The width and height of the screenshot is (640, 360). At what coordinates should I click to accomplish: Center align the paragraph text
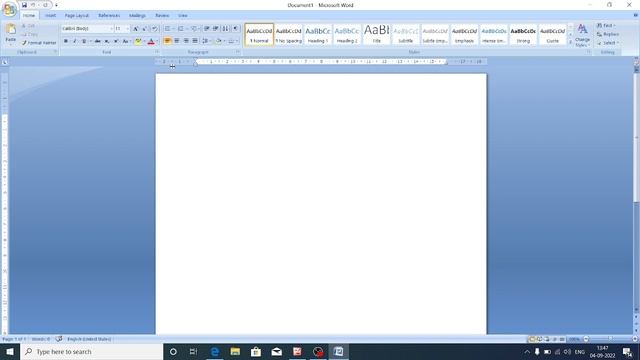click(177, 41)
